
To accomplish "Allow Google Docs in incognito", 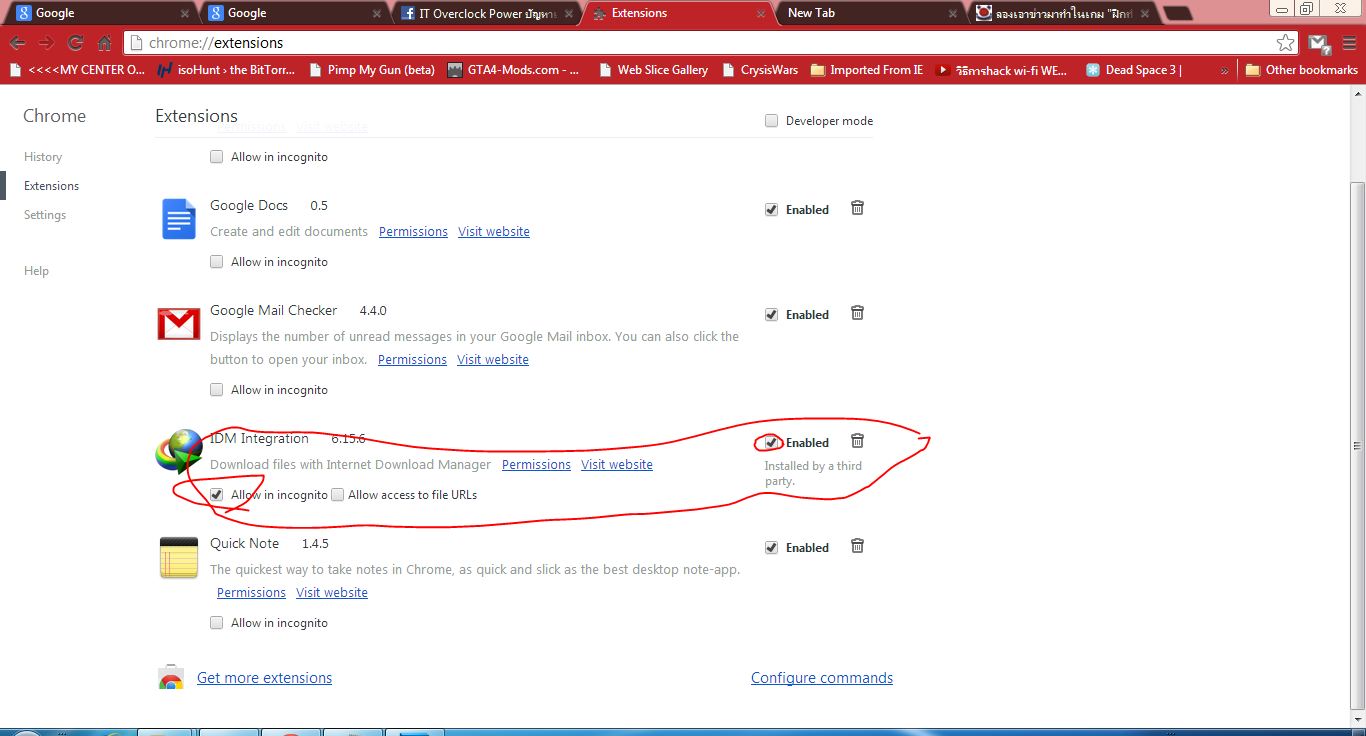I will click(216, 262).
